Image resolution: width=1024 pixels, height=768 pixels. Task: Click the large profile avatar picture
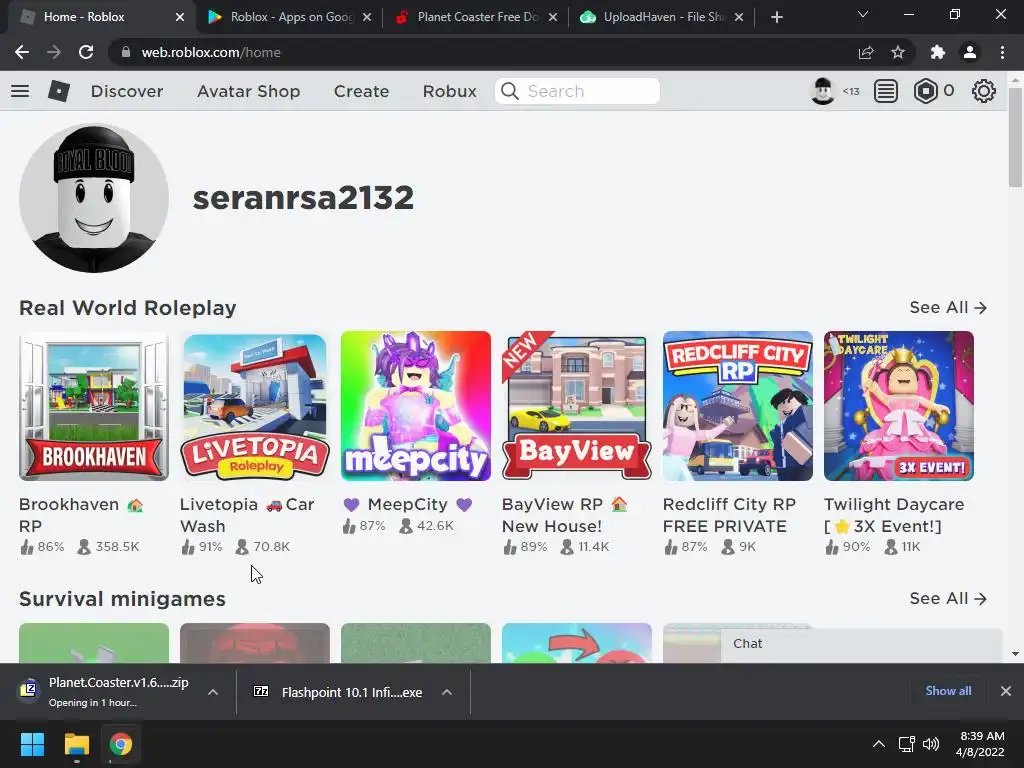[94, 198]
